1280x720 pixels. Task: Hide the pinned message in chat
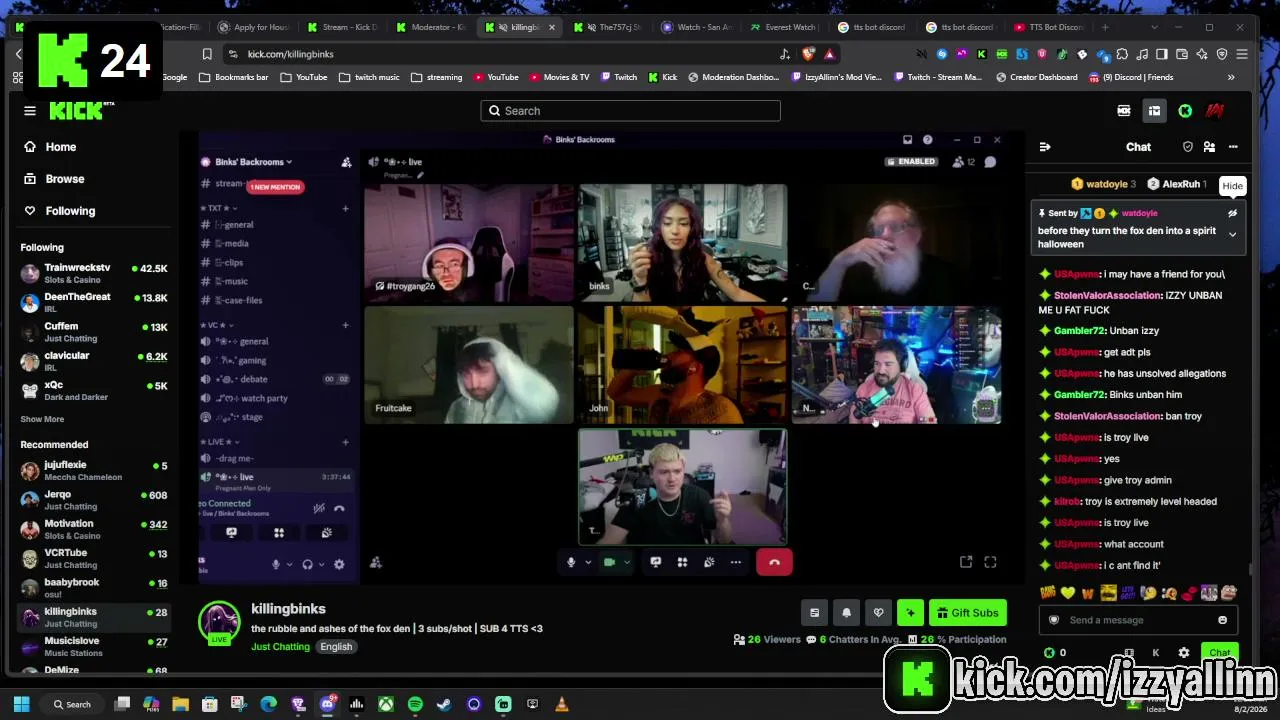pos(1232,213)
